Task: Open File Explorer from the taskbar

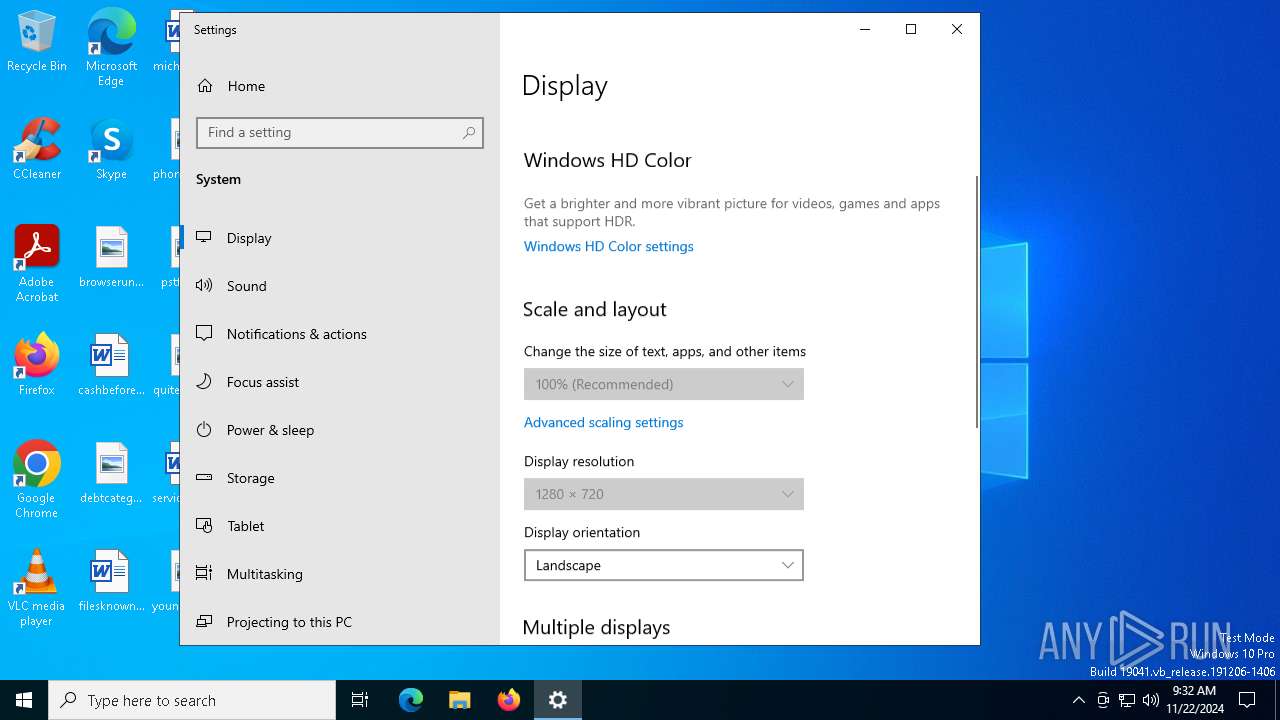Action: 460,700
